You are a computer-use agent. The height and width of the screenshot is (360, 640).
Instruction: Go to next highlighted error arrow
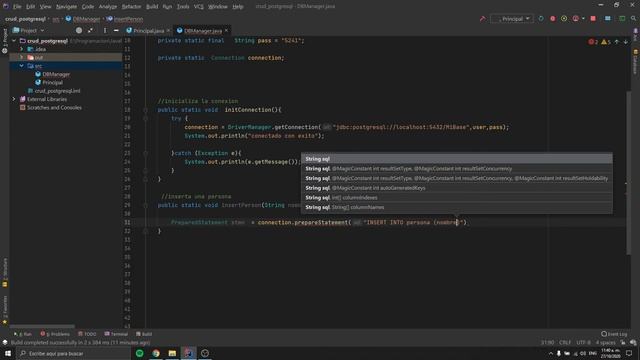625,42
